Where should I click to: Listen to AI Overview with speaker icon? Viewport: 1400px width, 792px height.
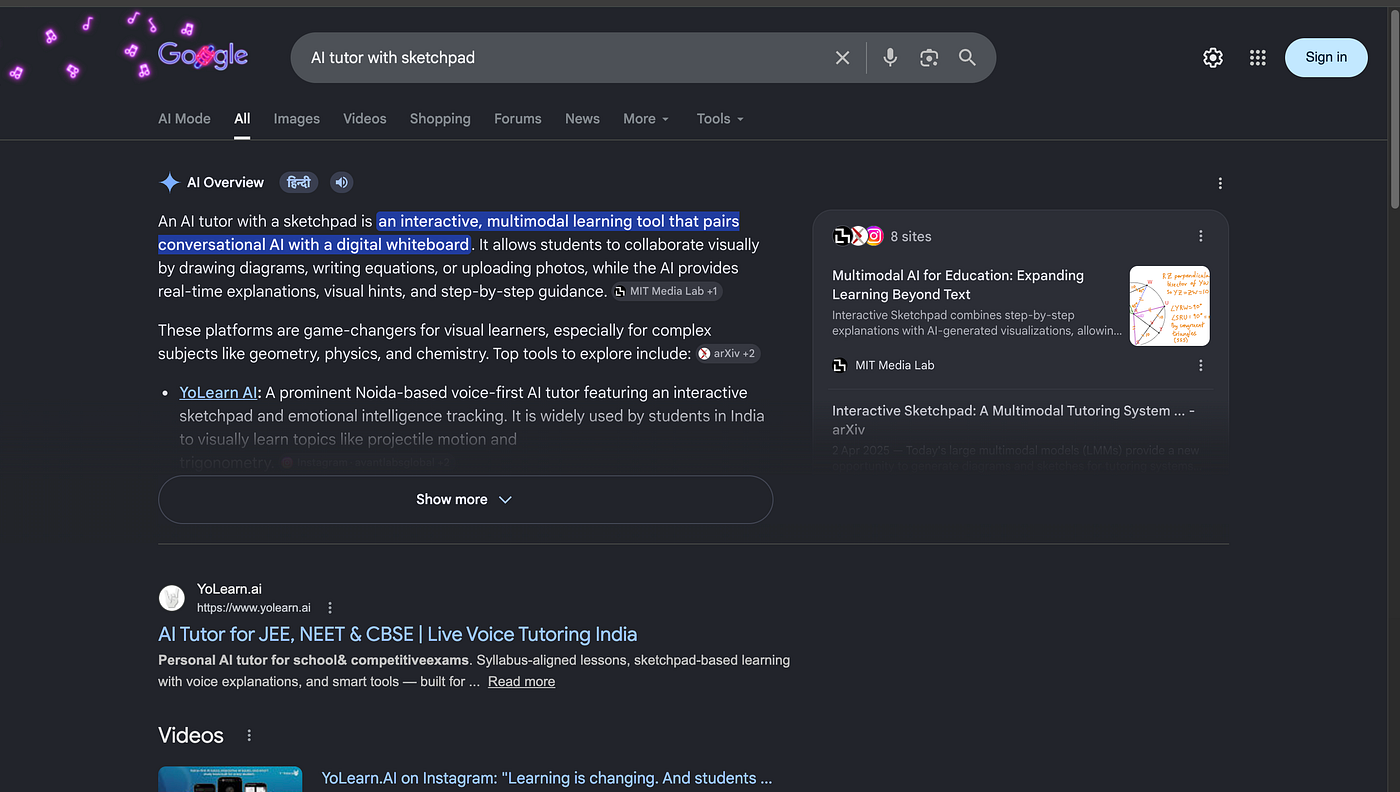tap(342, 182)
